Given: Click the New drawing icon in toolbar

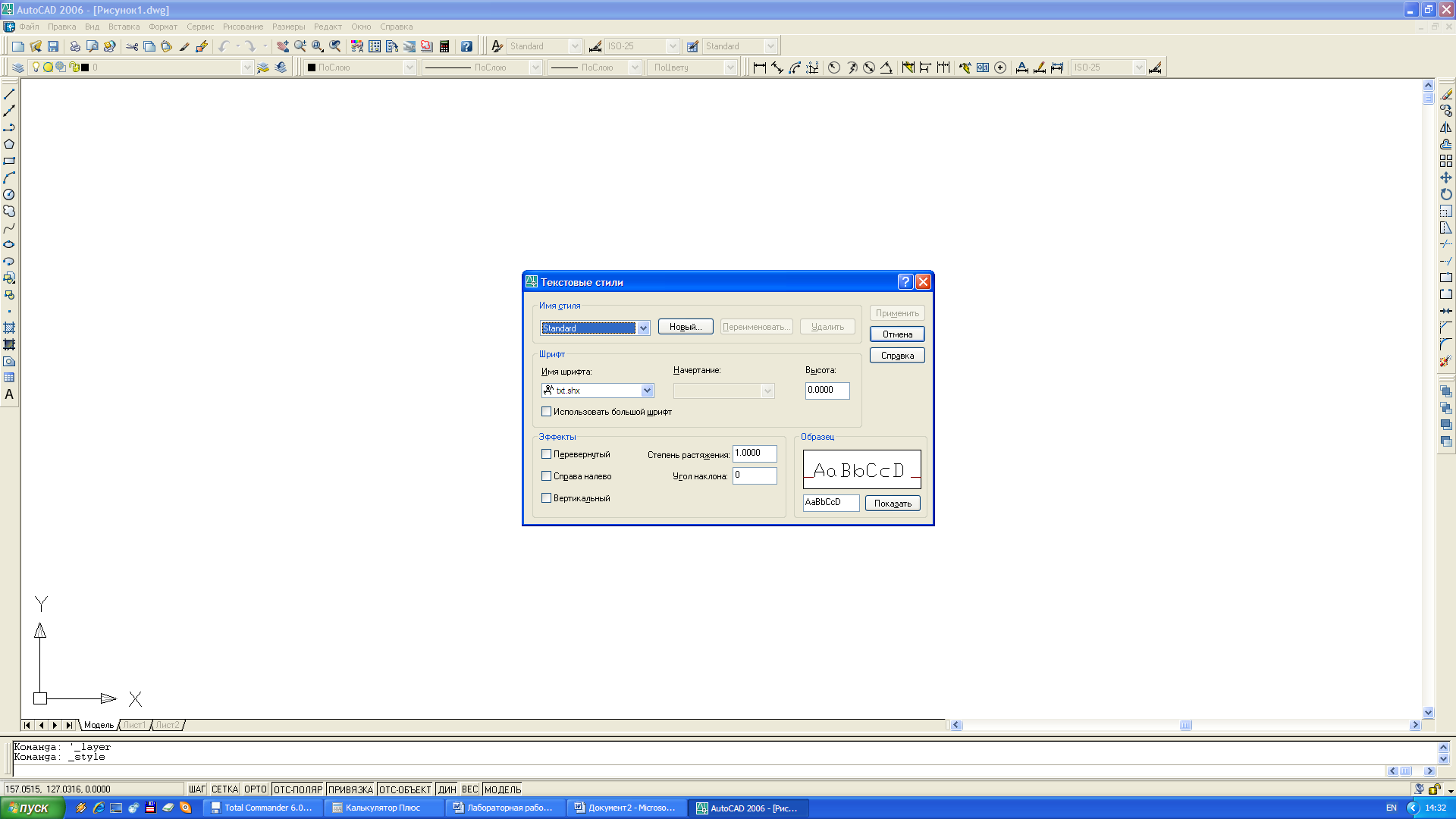Looking at the screenshot, I should [x=18, y=46].
